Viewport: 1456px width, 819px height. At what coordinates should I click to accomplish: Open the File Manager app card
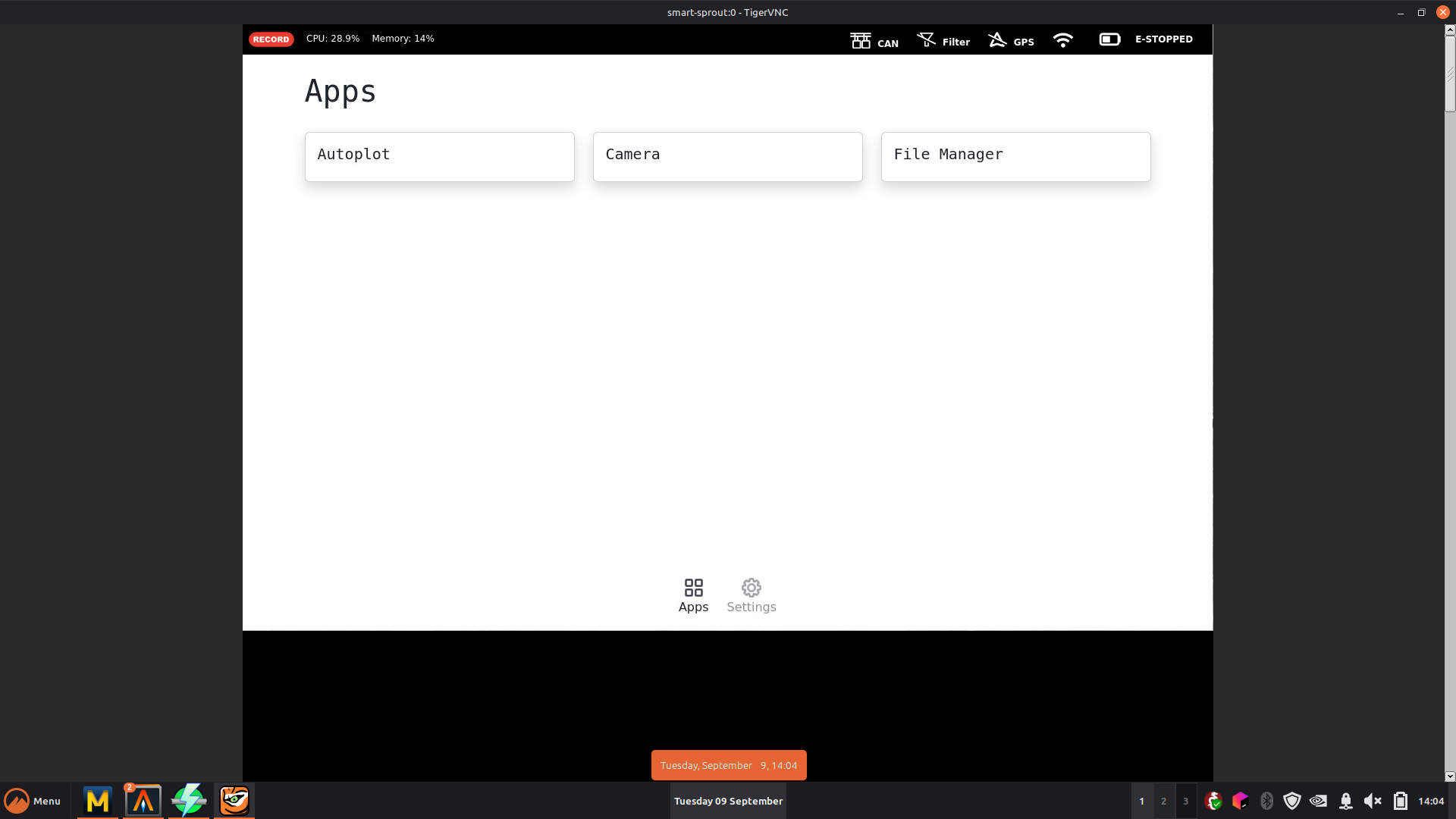[1015, 156]
